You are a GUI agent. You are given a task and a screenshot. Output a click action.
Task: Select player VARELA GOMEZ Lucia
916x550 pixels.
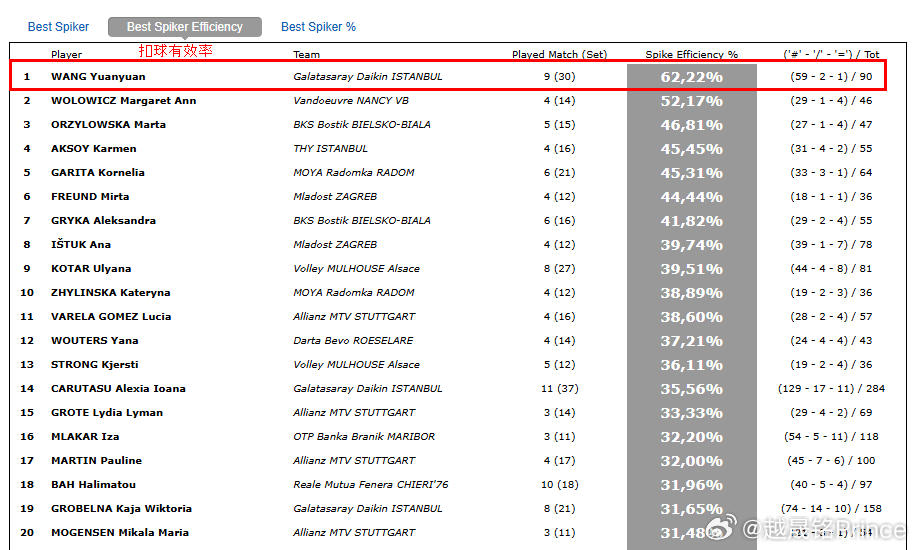point(111,316)
